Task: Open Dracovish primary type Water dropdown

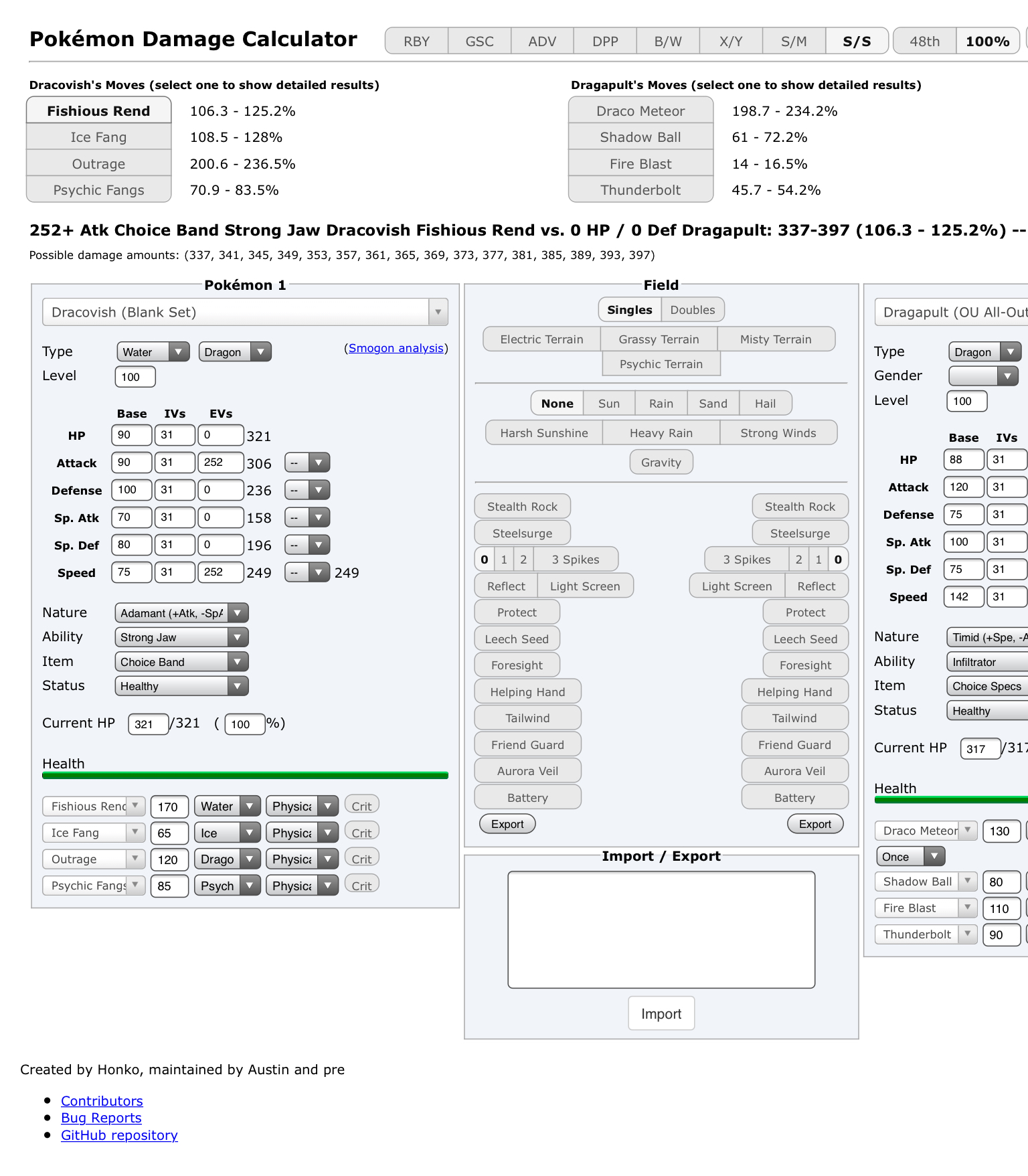Action: pyautogui.click(x=153, y=352)
